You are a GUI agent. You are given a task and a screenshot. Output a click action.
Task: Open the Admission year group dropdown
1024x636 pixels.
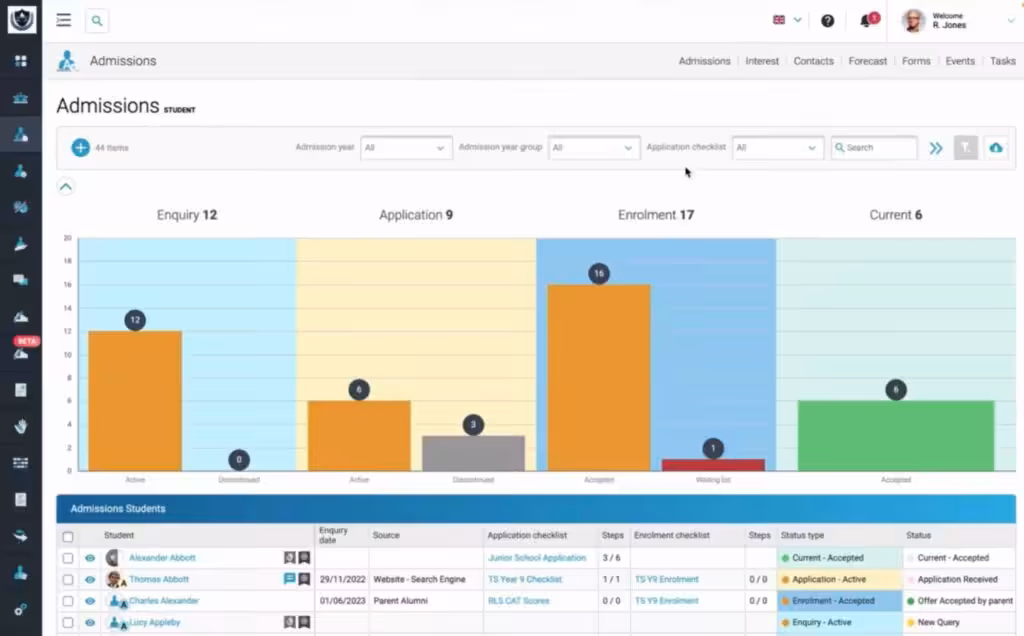(593, 148)
